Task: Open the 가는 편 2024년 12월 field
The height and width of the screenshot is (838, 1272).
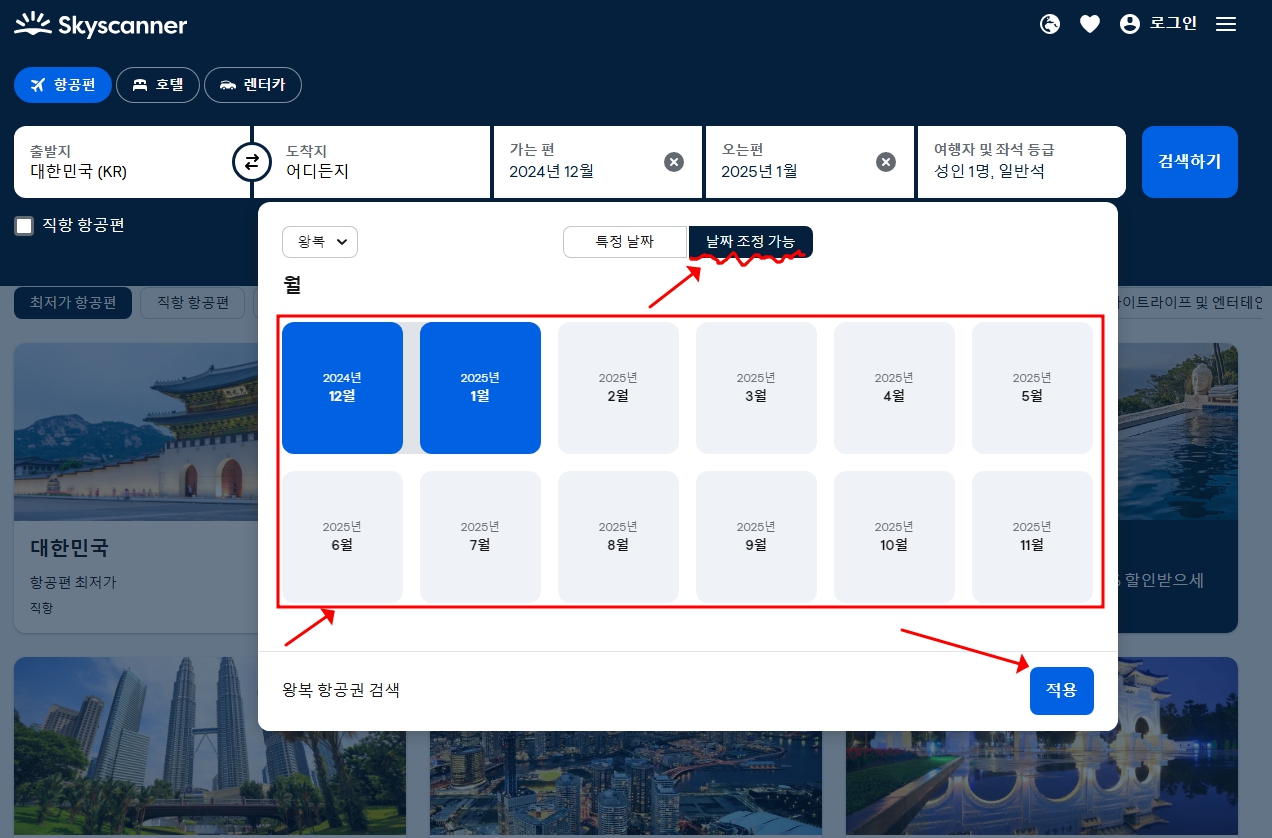Action: pyautogui.click(x=598, y=162)
